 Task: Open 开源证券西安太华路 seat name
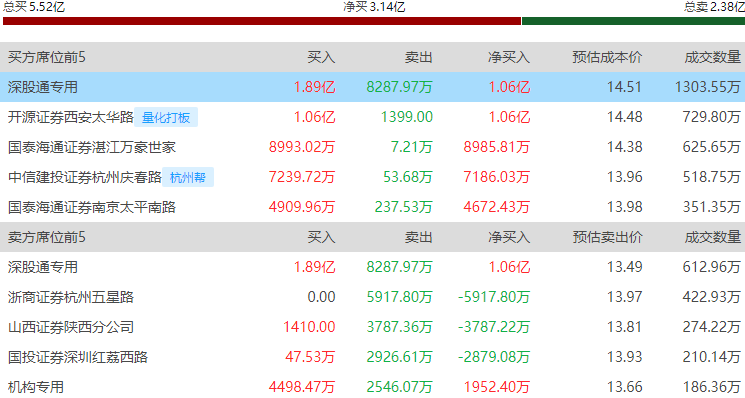(71, 117)
